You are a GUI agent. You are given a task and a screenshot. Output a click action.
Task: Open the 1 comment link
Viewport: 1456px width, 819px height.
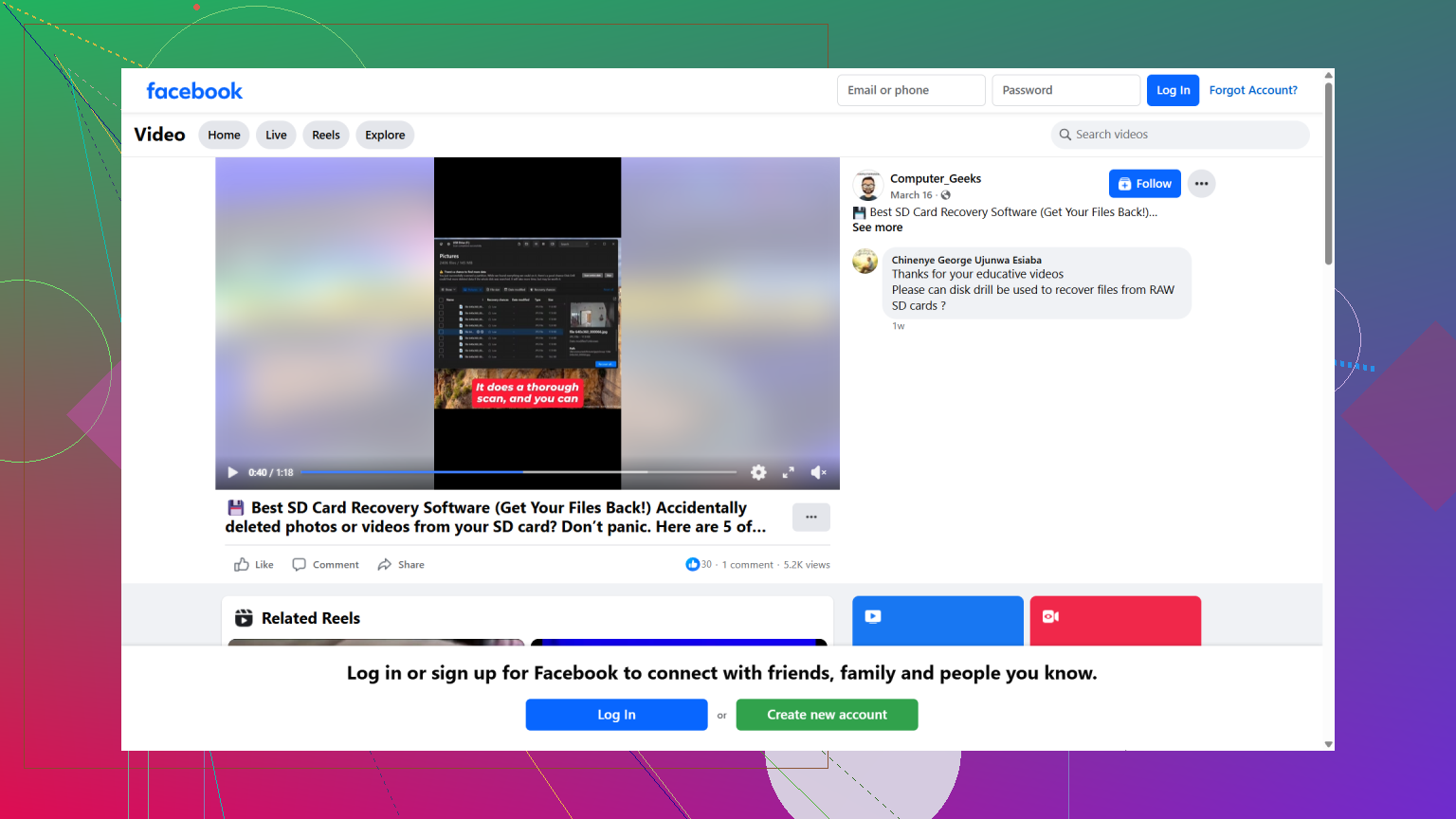[748, 565]
